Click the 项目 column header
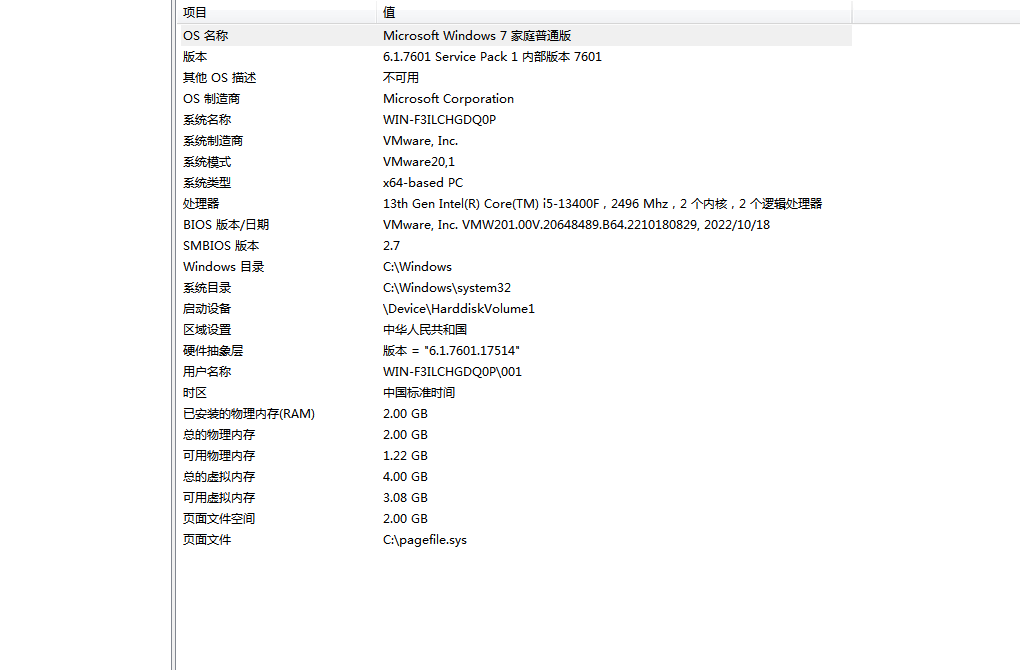Viewport: 1020px width, 670px height. (276, 12)
